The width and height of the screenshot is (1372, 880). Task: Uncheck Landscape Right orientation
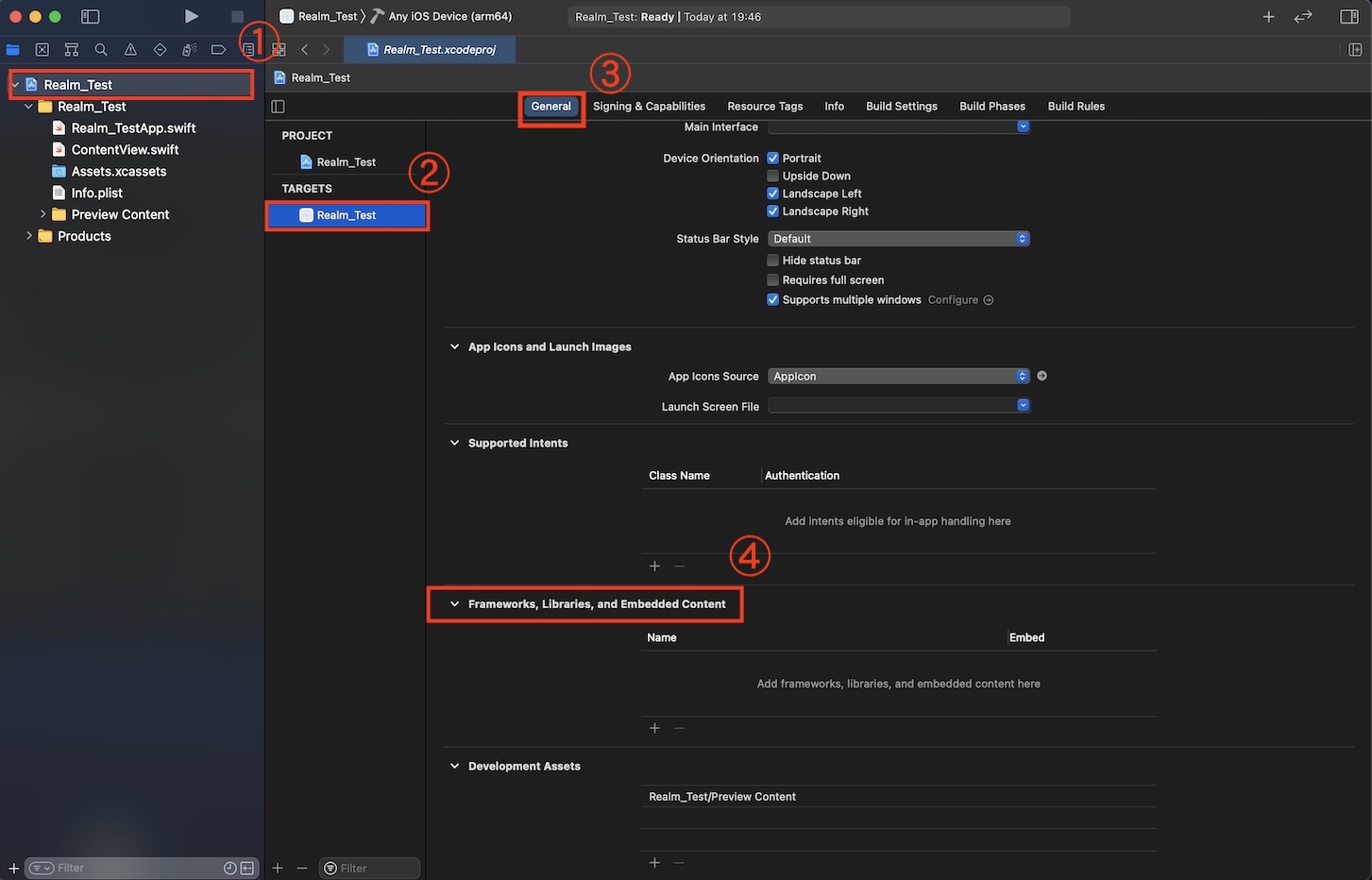point(772,212)
